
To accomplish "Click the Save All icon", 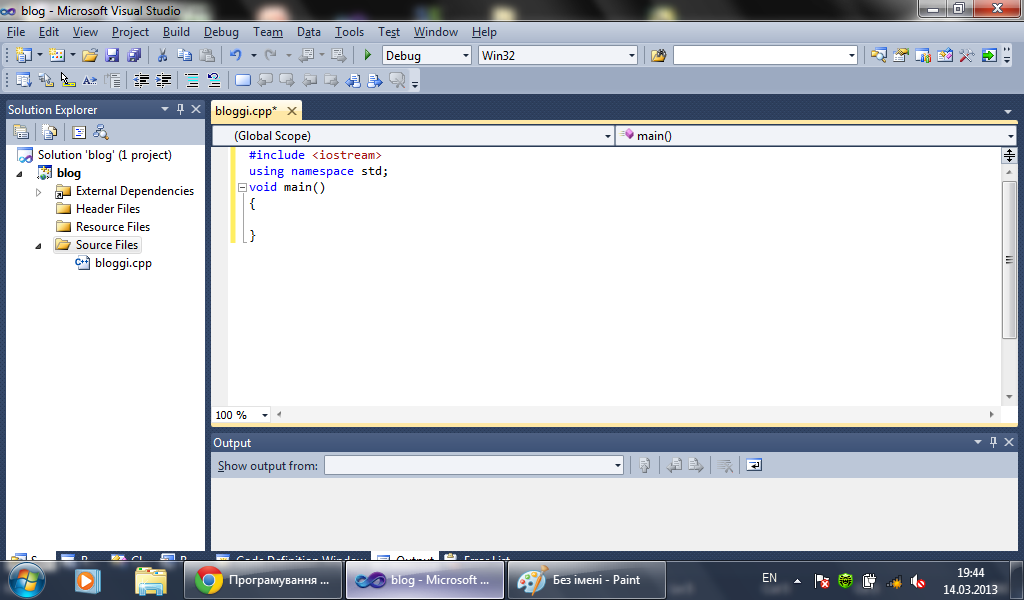I will tap(135, 55).
